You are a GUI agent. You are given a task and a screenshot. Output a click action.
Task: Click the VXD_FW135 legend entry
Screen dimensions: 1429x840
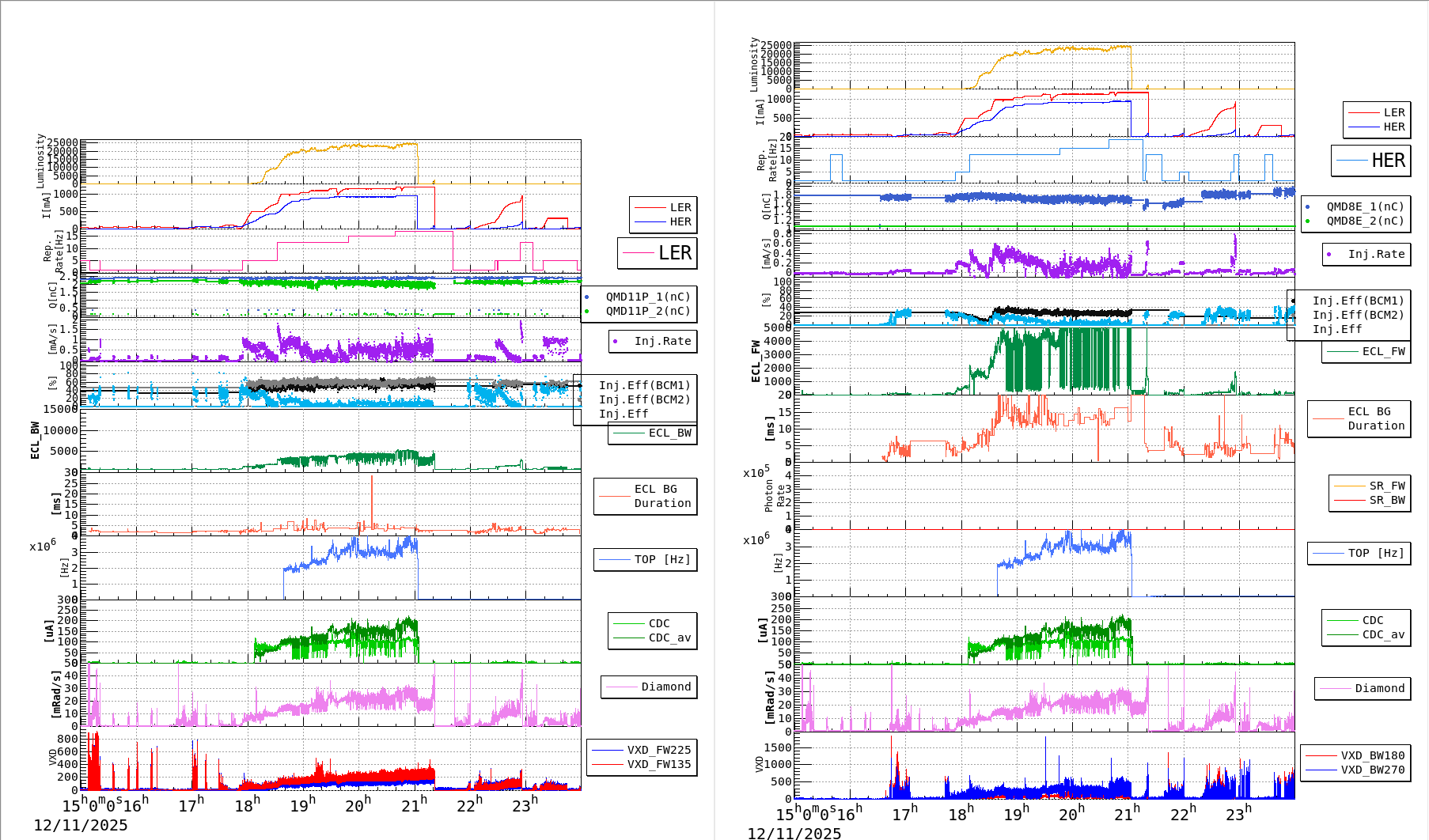tap(658, 764)
